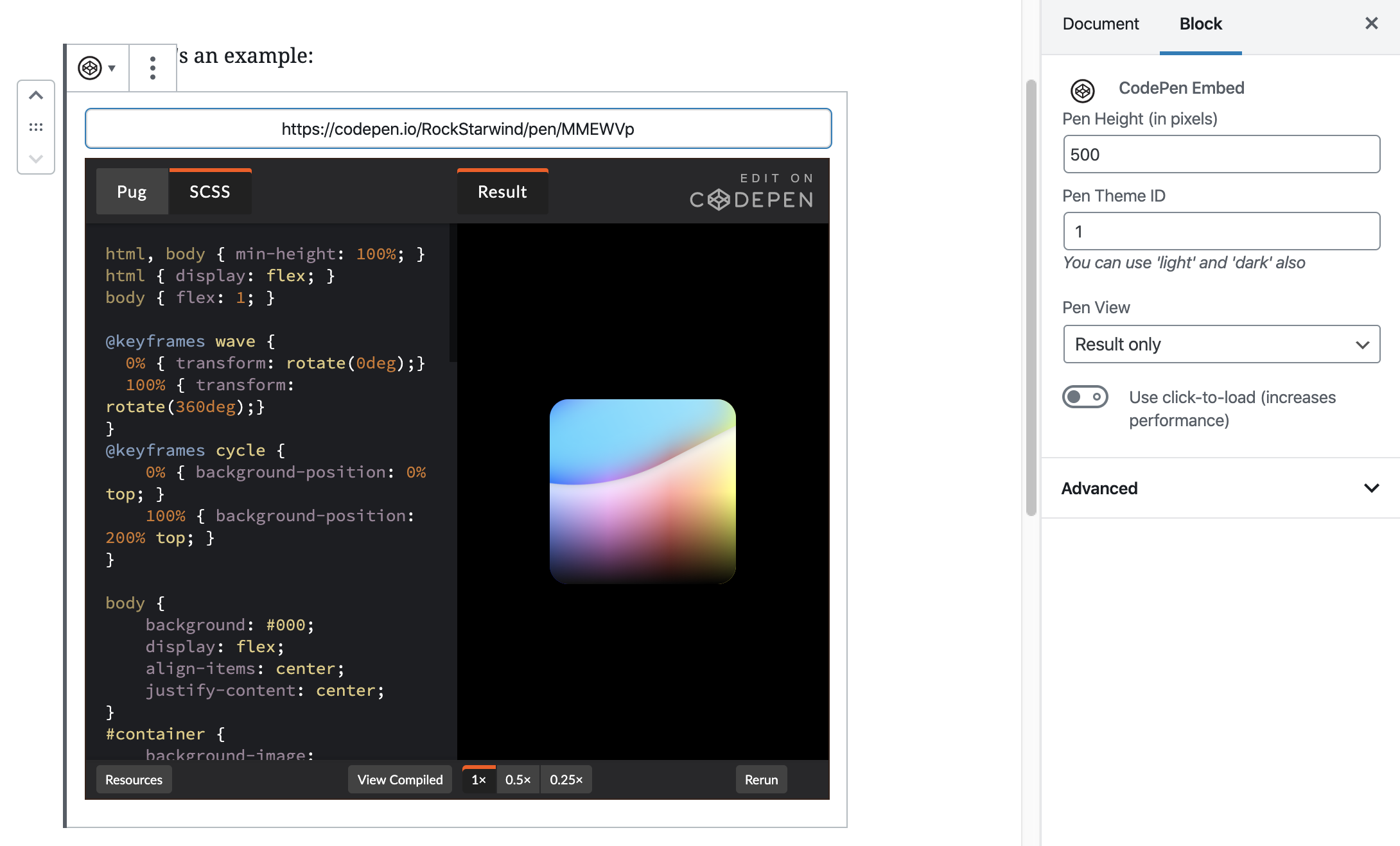Click the gradient square in result preview

[643, 492]
